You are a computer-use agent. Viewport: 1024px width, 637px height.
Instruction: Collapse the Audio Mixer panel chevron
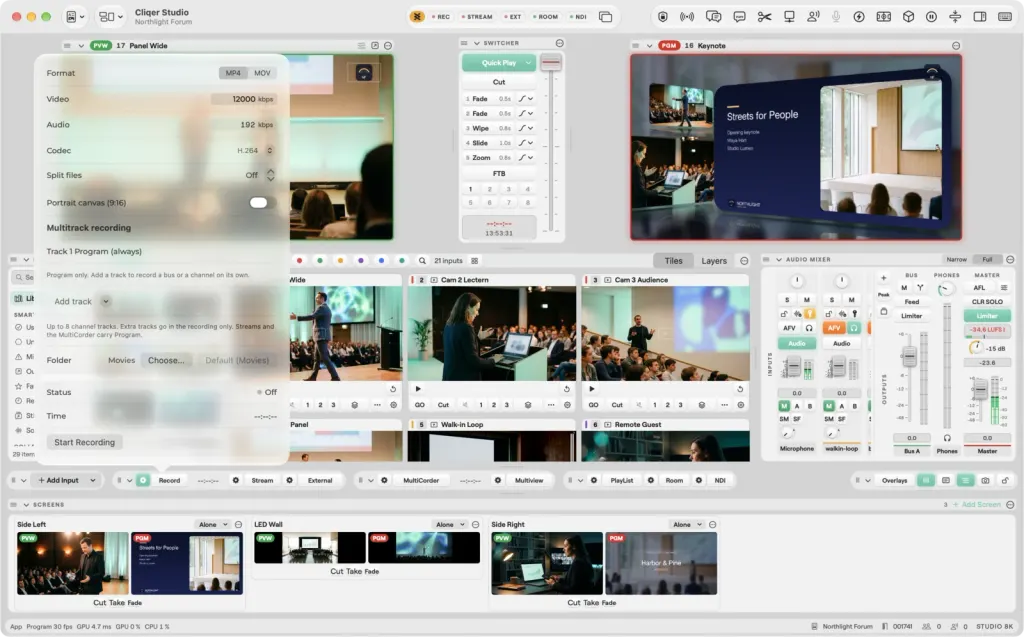click(x=778, y=259)
